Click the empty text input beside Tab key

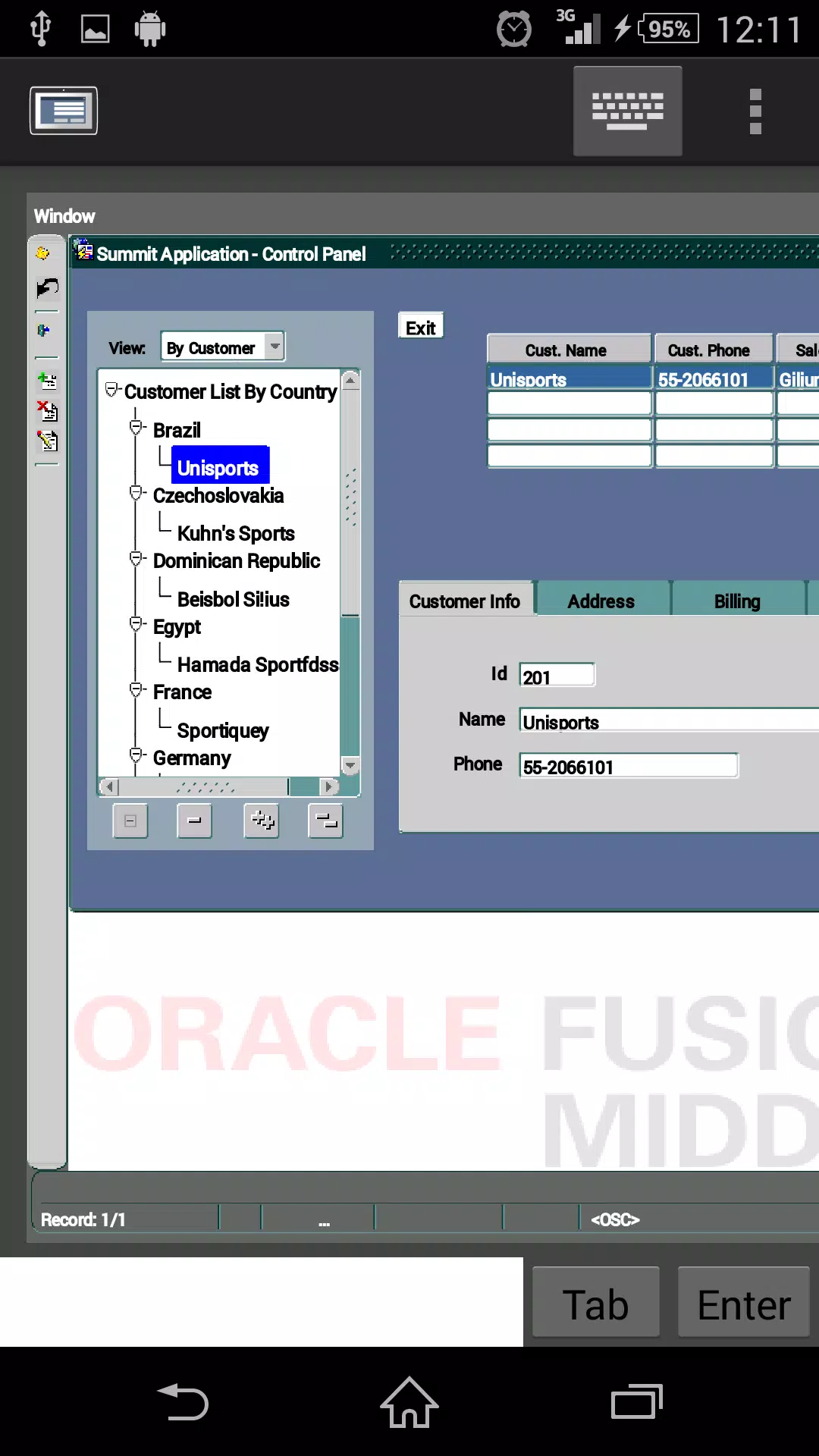(x=262, y=1302)
